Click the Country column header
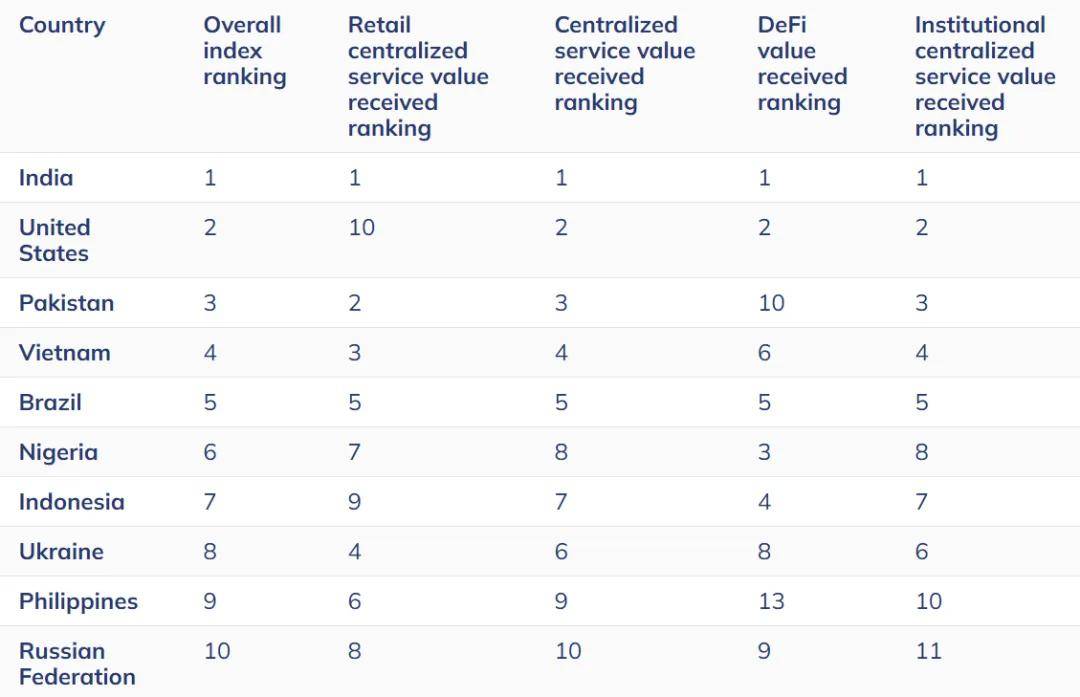This screenshot has width=1080, height=697. click(x=62, y=25)
